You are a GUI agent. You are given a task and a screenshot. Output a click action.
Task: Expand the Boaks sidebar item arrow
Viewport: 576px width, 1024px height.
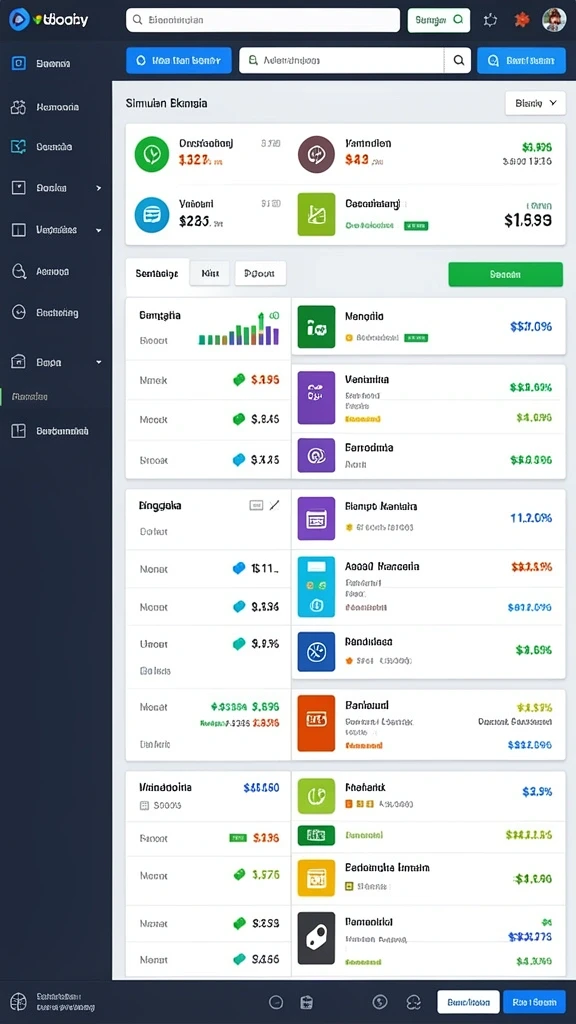[x=99, y=188]
